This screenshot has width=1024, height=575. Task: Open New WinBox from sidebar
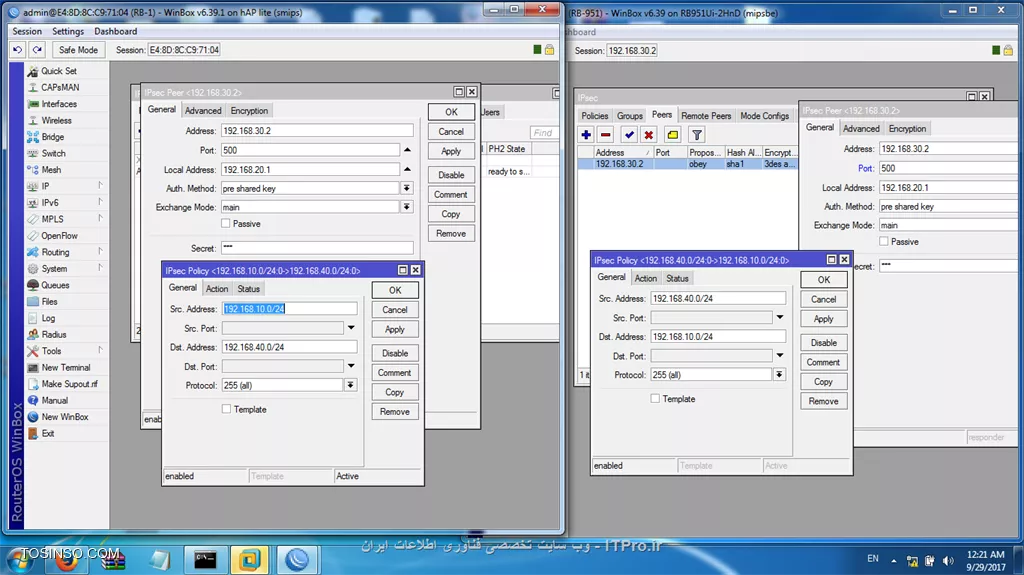click(65, 416)
